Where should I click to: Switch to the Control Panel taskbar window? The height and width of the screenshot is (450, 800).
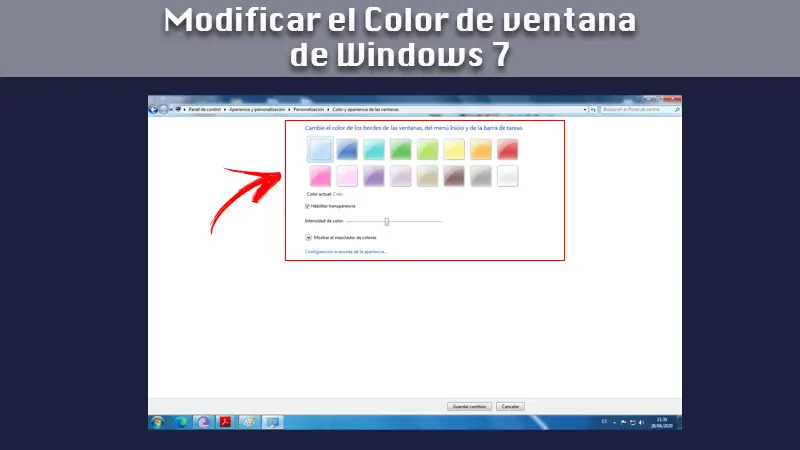click(272, 422)
